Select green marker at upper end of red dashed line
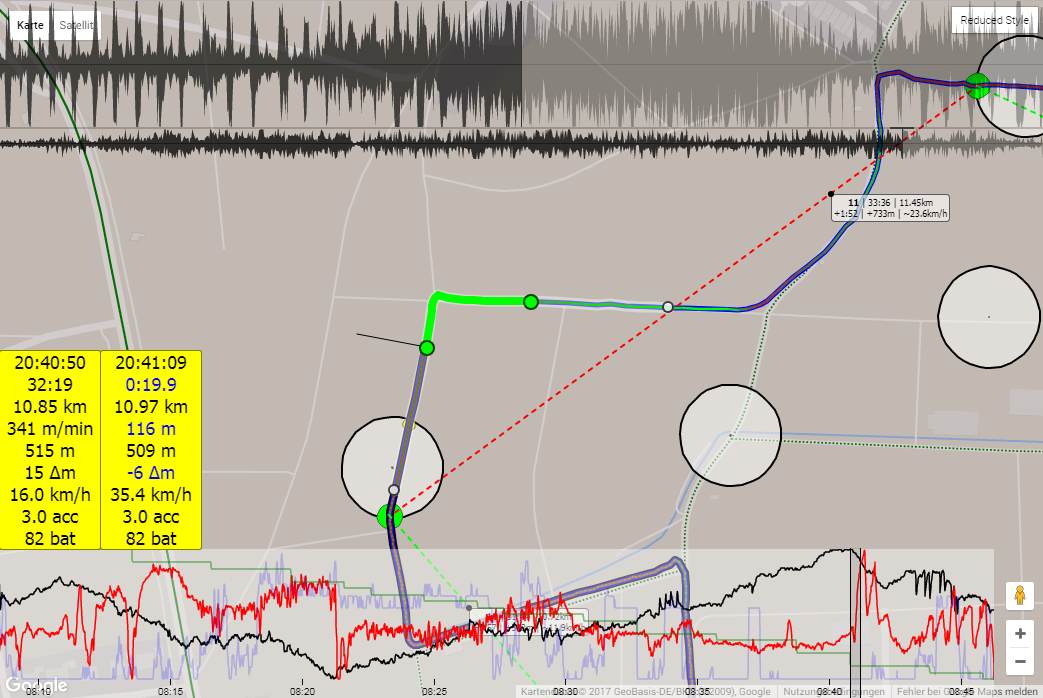Viewport: 1043px width, 698px height. coord(977,86)
